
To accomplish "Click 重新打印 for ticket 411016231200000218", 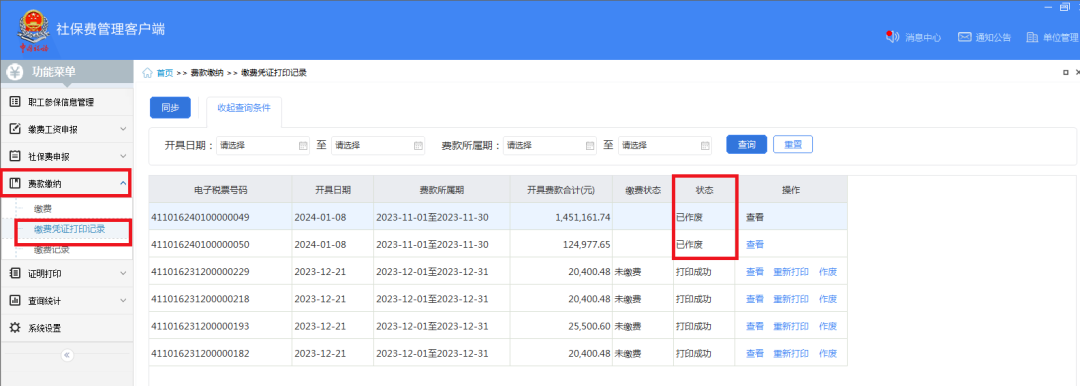I will pos(791,299).
